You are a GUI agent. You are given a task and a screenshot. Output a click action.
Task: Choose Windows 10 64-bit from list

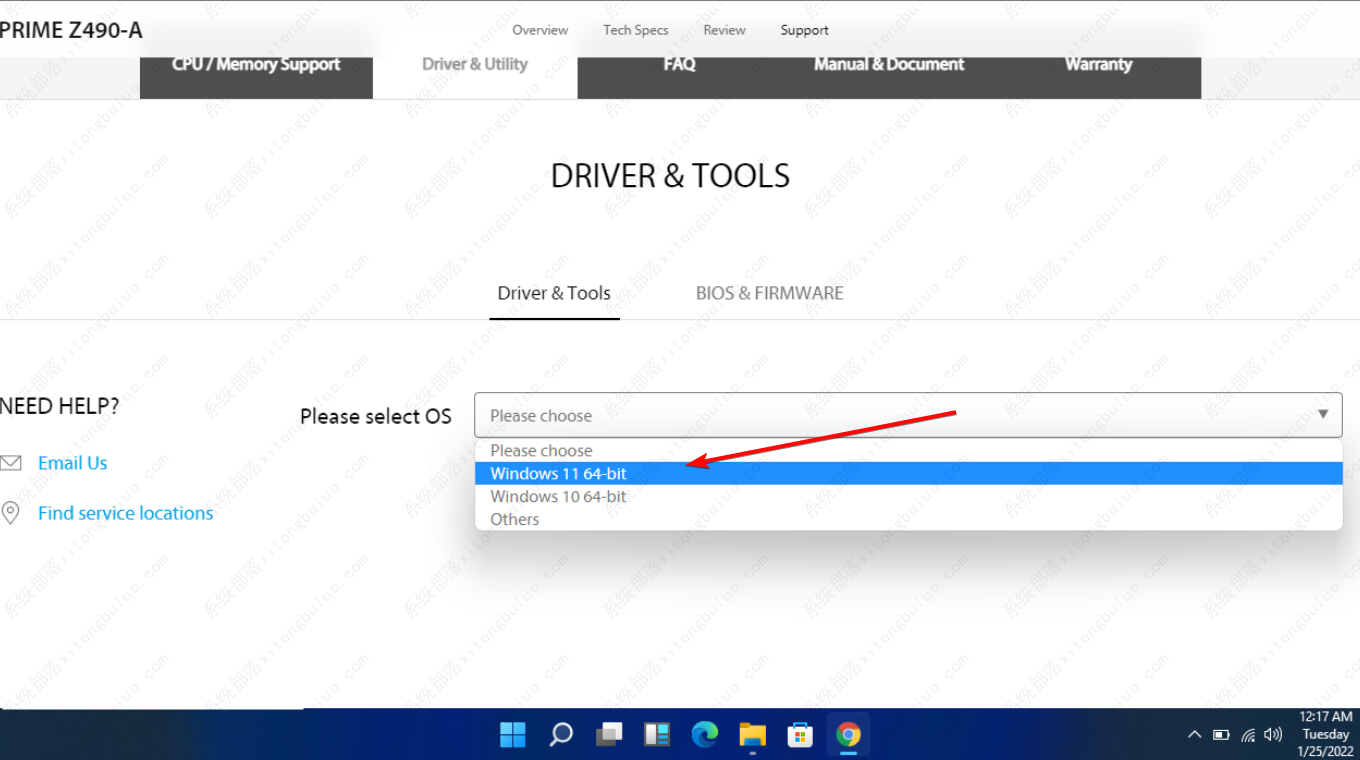pyautogui.click(x=558, y=497)
